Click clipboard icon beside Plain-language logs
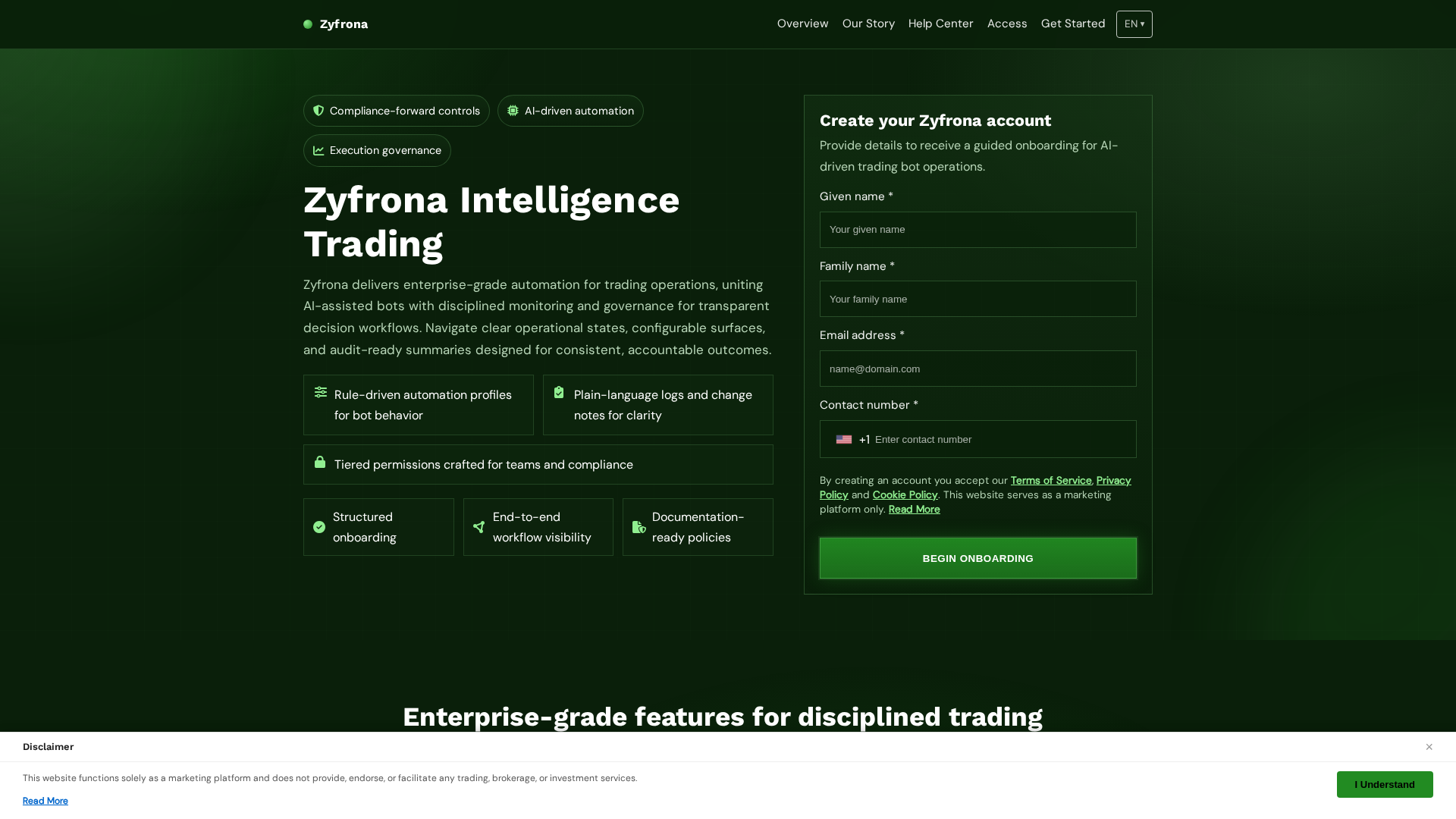This screenshot has width=1456, height=819. tap(559, 392)
